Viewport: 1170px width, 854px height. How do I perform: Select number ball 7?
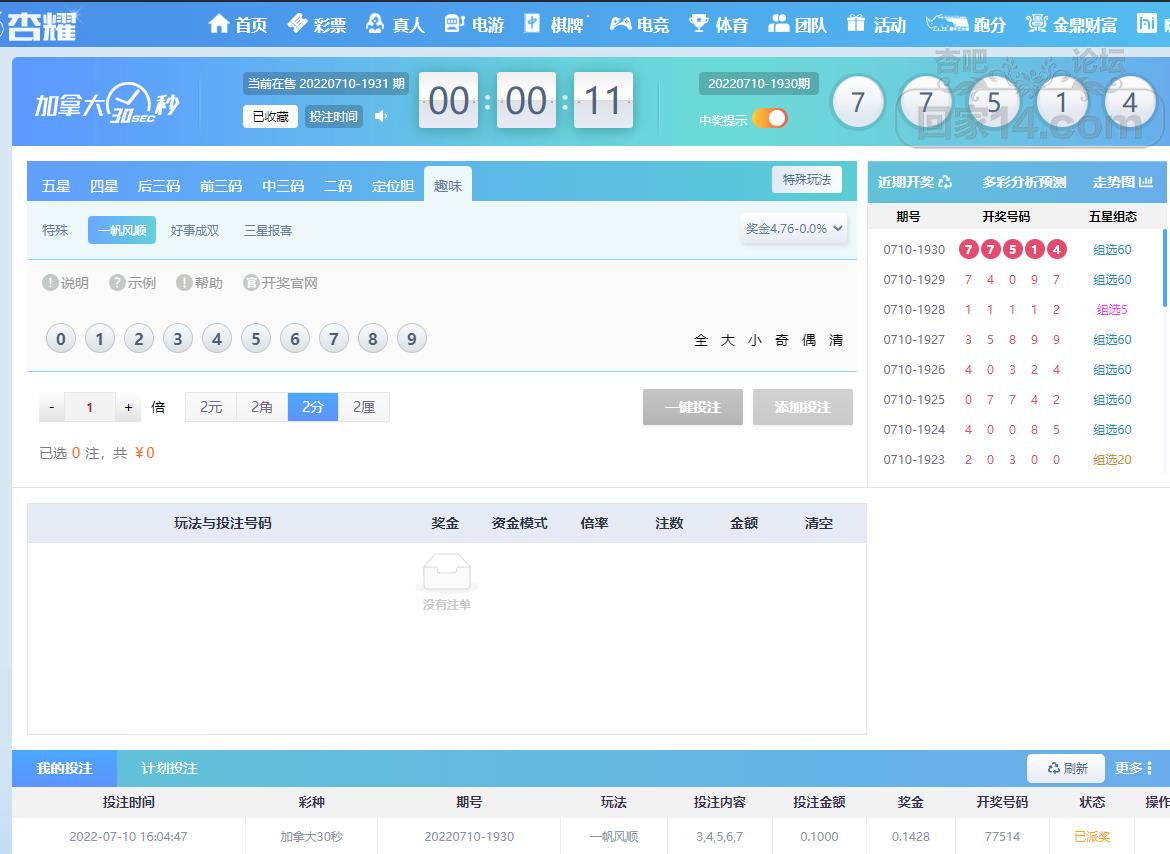click(x=333, y=339)
